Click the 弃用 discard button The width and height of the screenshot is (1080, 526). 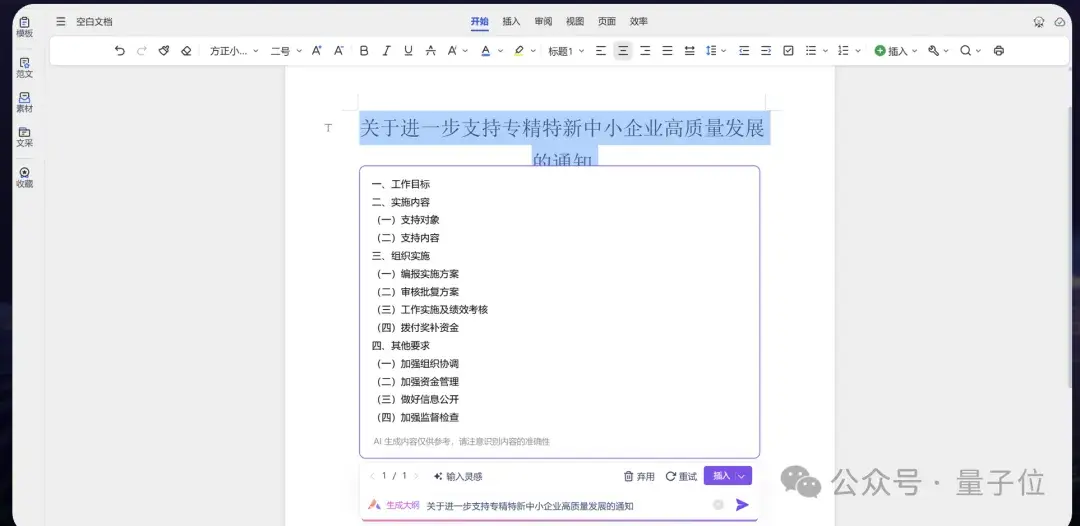[639, 476]
